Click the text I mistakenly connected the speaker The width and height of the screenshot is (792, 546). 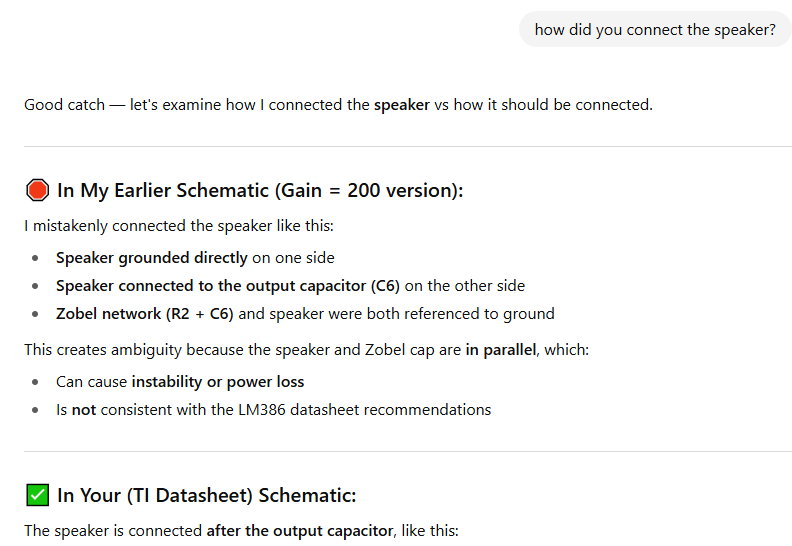click(179, 226)
